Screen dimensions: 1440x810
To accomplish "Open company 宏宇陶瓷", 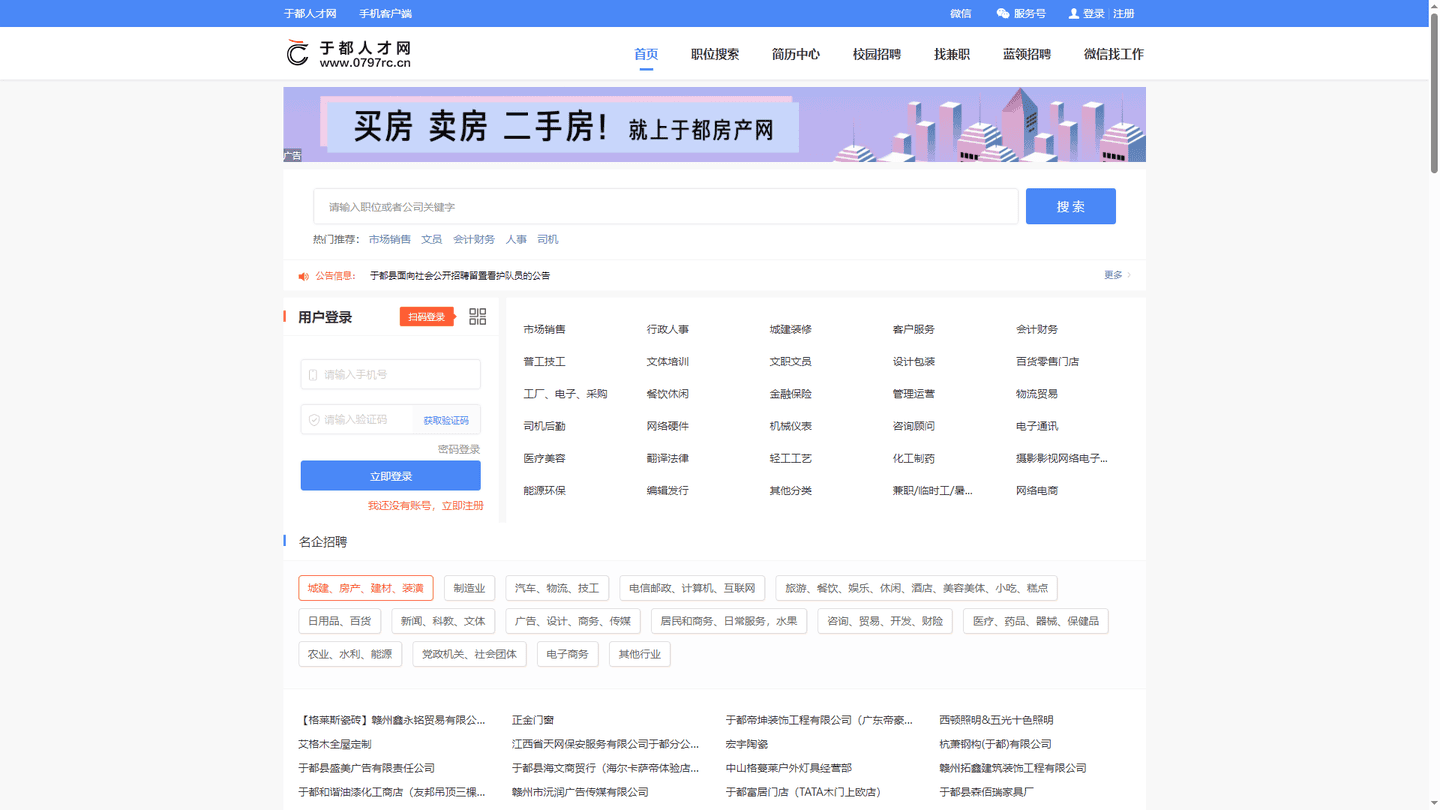I will click(747, 744).
